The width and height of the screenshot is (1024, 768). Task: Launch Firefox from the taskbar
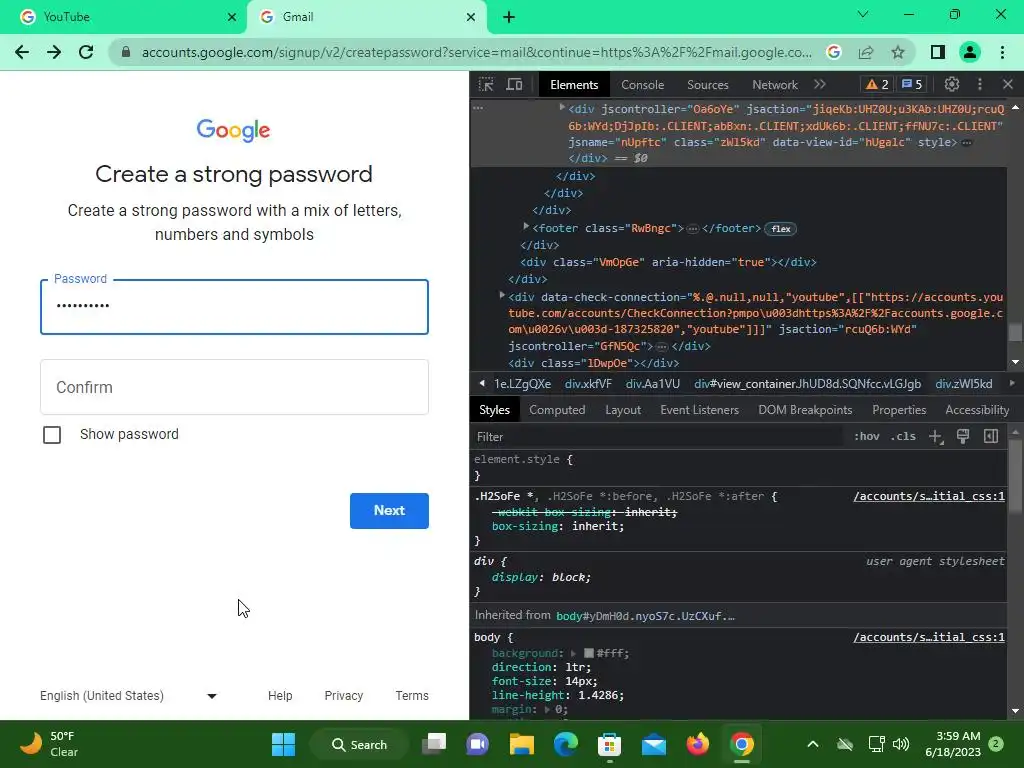[697, 744]
